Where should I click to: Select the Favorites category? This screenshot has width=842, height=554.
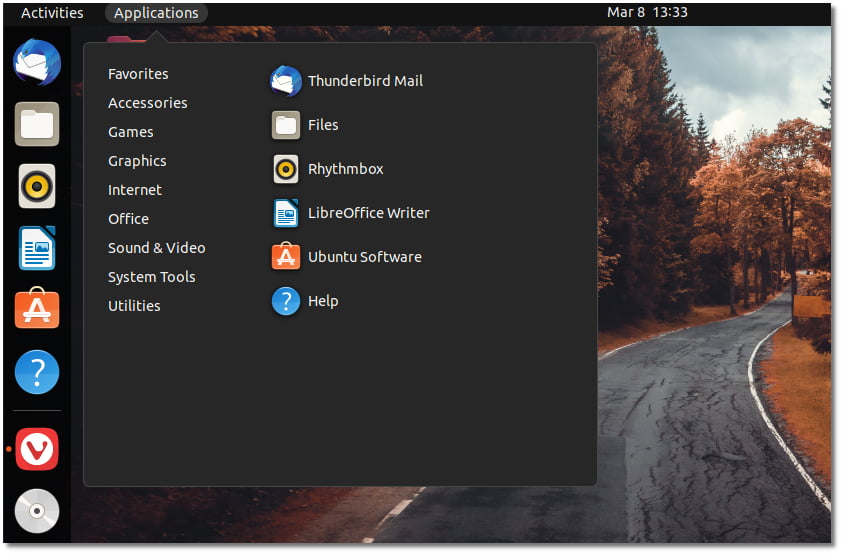pyautogui.click(x=138, y=74)
